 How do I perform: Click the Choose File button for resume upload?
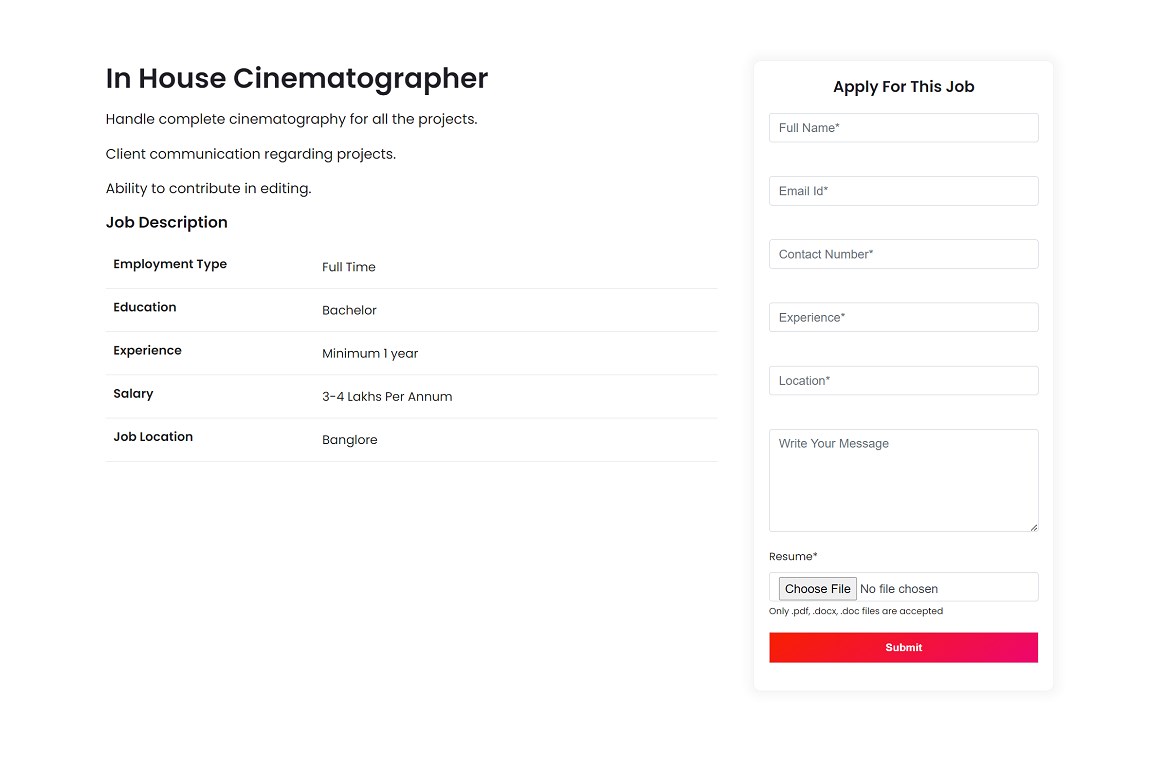(x=817, y=588)
